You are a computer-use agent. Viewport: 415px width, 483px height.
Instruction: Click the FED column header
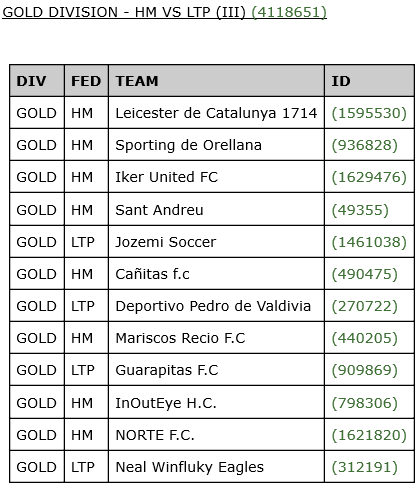pos(86,81)
